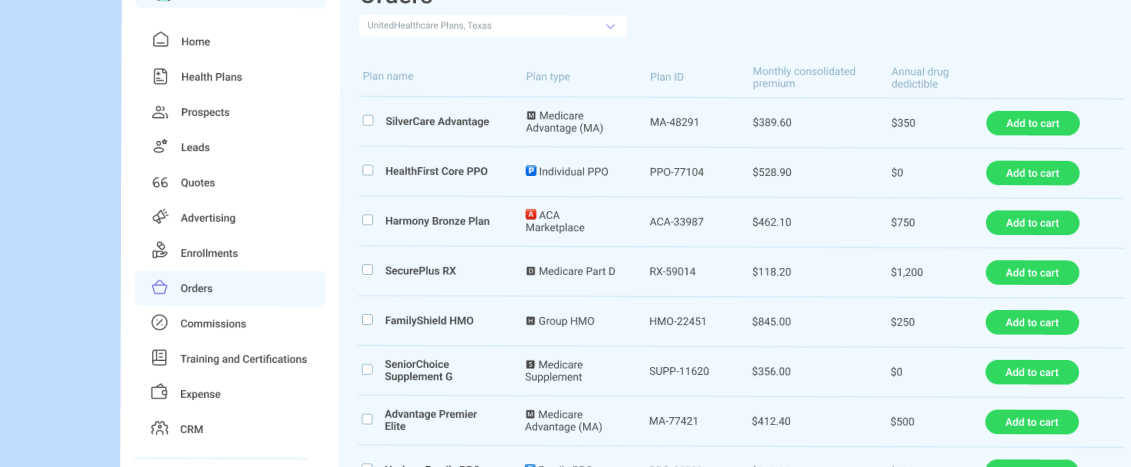Screen dimensions: 1131x467
Task: Click plan ID MA-48291
Action: pos(674,123)
